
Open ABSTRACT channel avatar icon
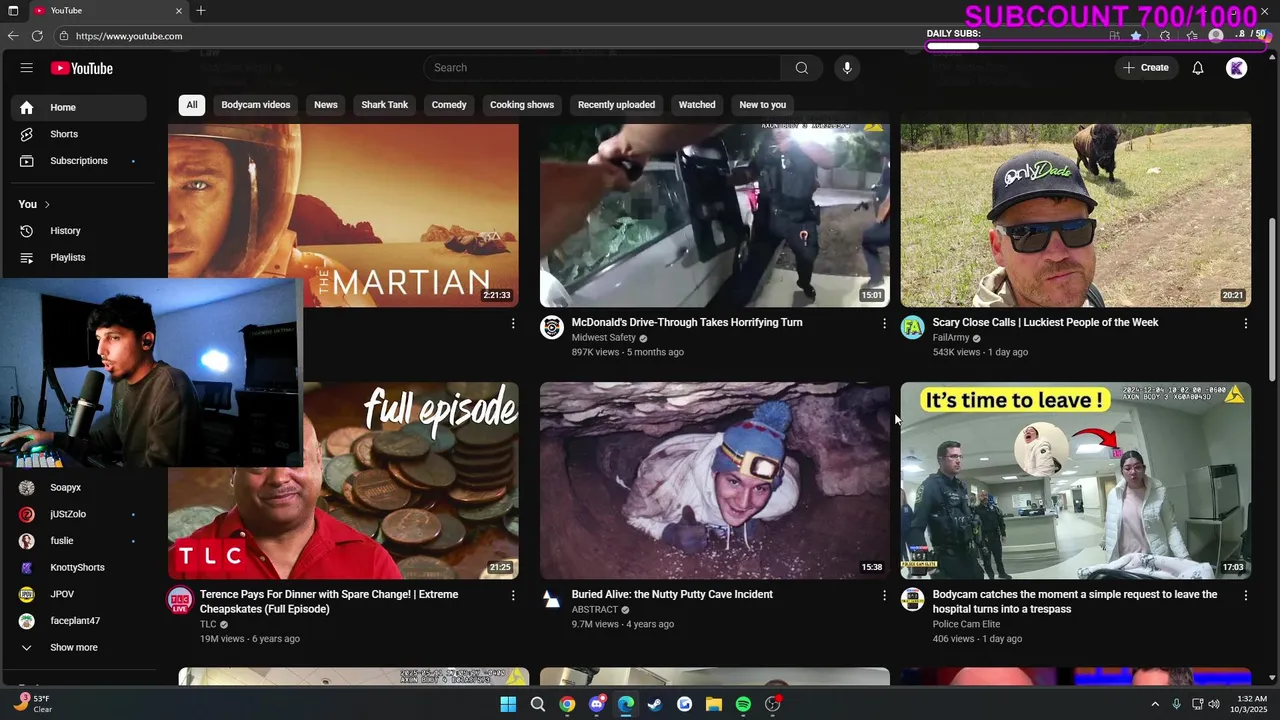click(x=552, y=599)
